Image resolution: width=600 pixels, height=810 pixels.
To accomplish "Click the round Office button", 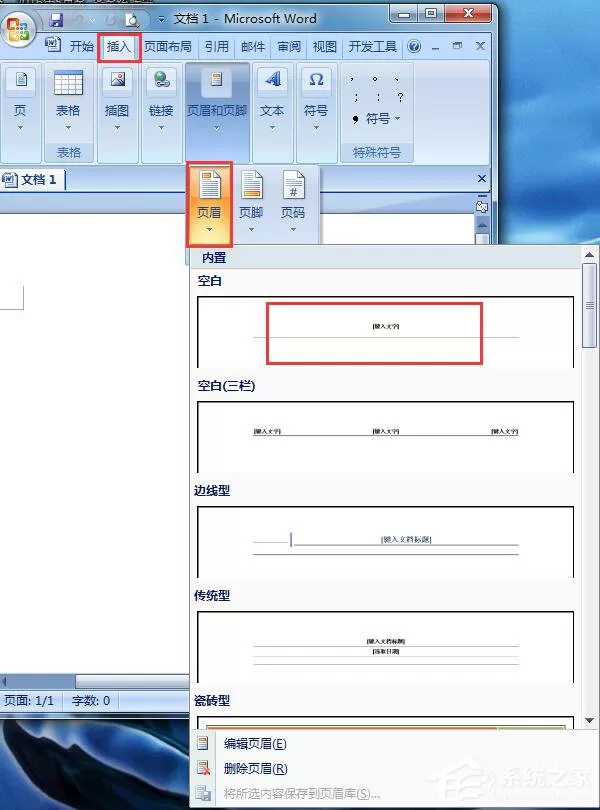I will coord(19,28).
